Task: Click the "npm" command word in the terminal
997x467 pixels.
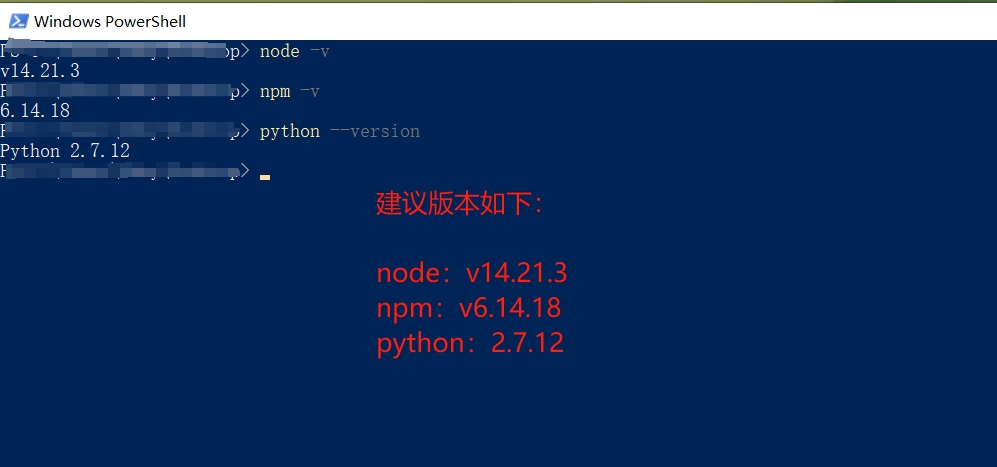Action: point(274,91)
